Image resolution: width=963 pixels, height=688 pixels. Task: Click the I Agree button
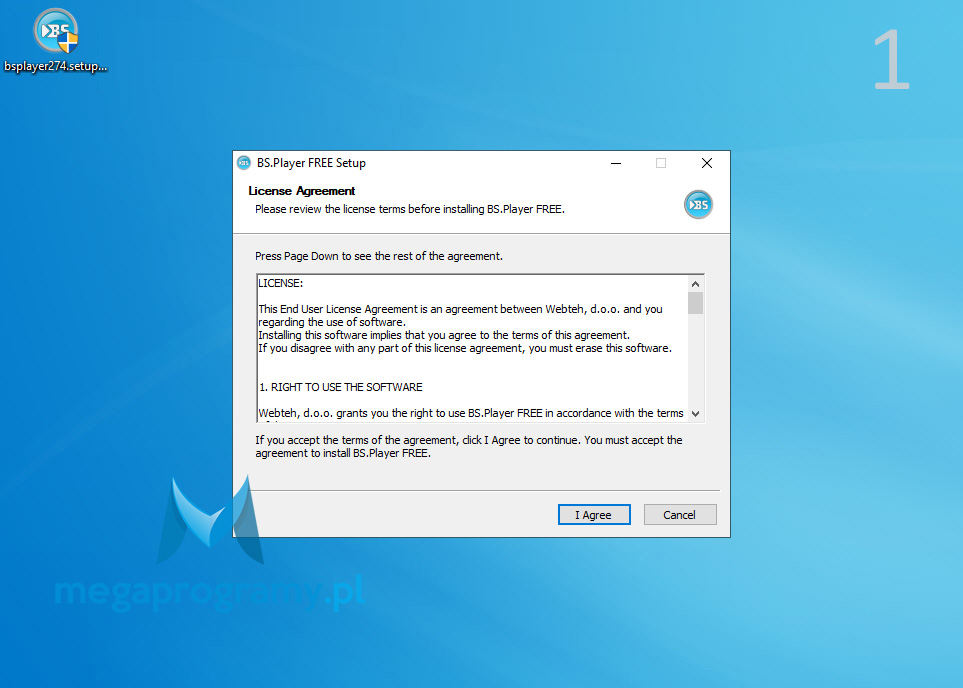(x=594, y=515)
